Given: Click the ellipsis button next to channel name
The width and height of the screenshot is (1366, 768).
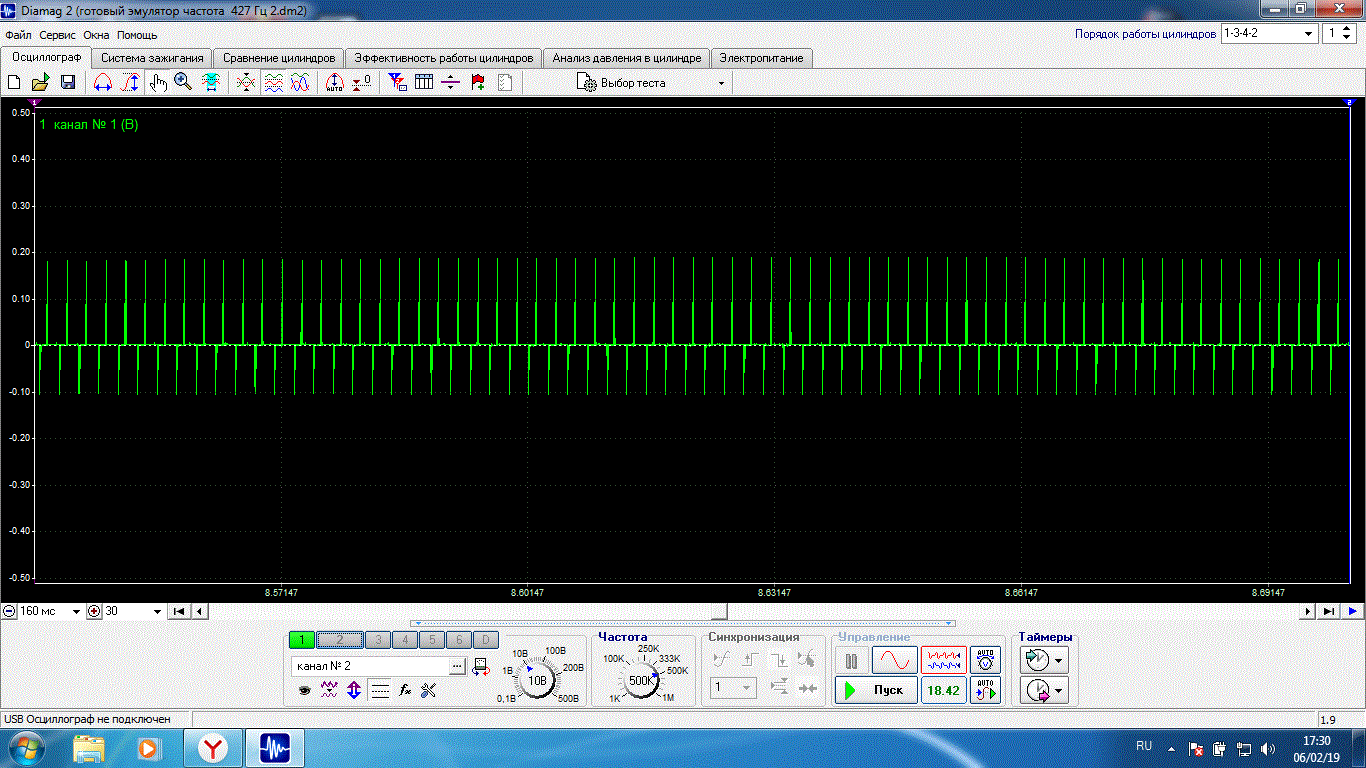Looking at the screenshot, I should point(457,665).
